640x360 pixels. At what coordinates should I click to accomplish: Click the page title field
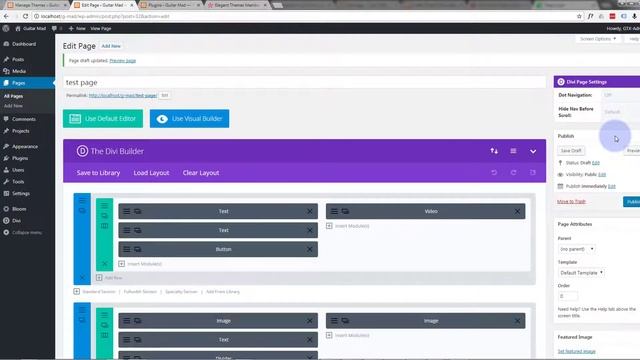(304, 82)
